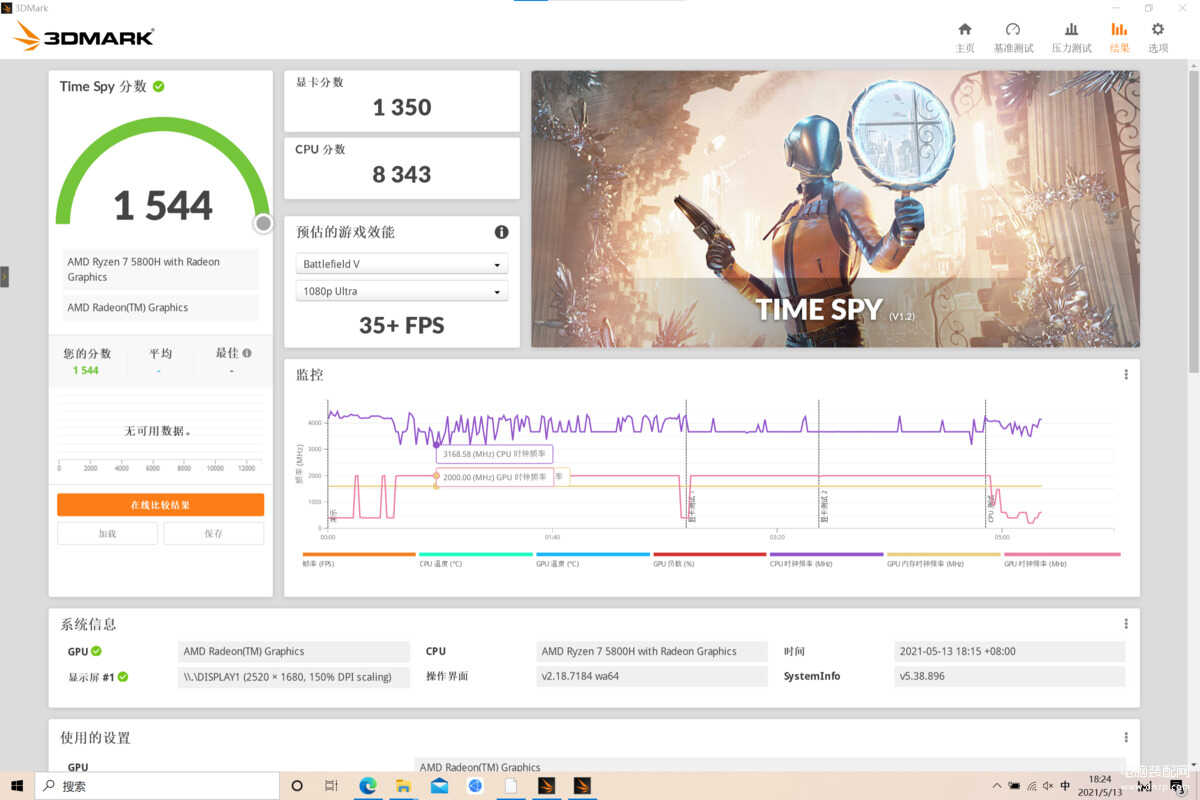The width and height of the screenshot is (1200, 800).
Task: Toggle the GPU 内存时钟频率 legend series
Action: pyautogui.click(x=943, y=559)
